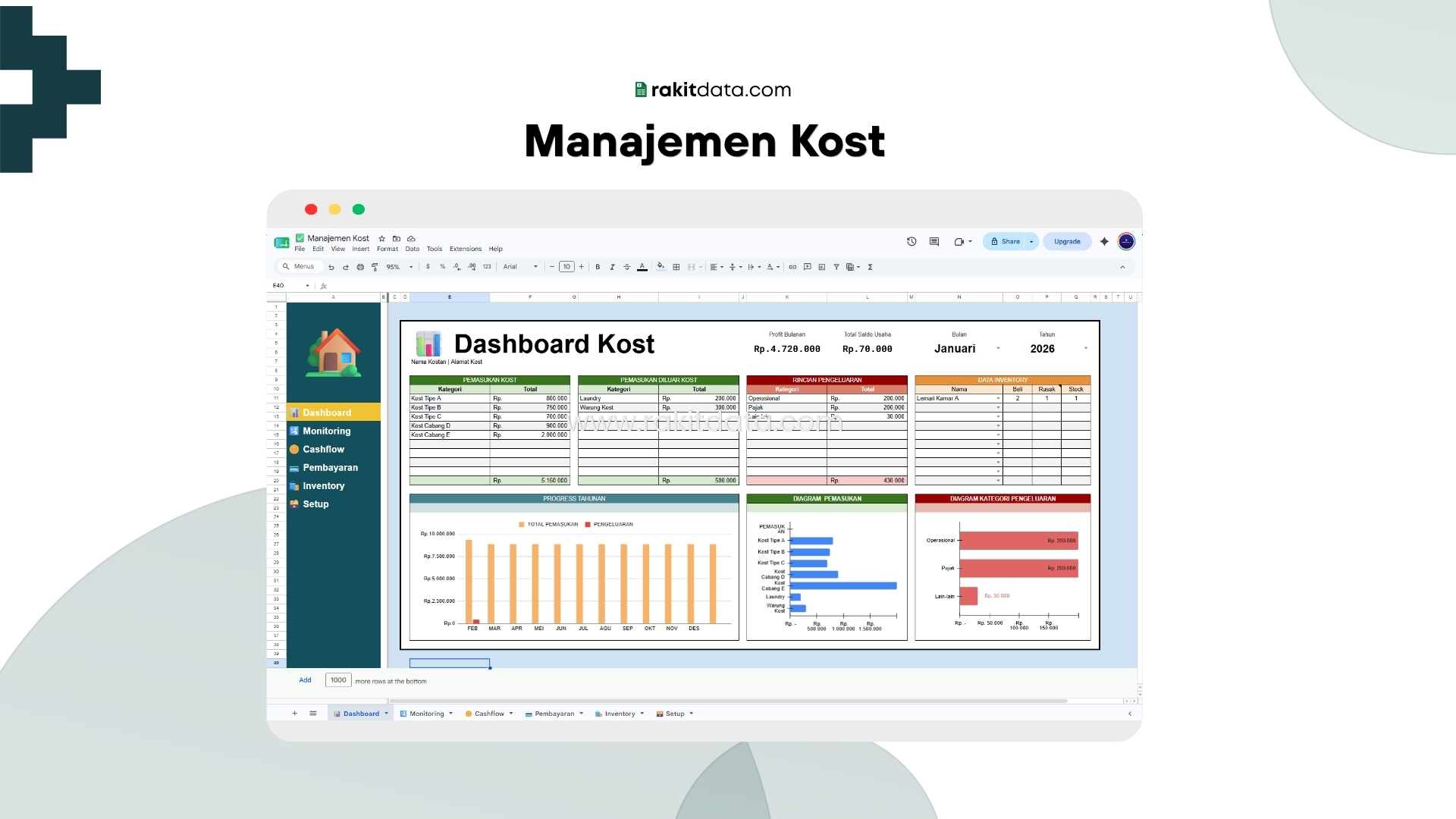
Task: Go to Cashflow in the sidebar
Action: click(x=323, y=449)
